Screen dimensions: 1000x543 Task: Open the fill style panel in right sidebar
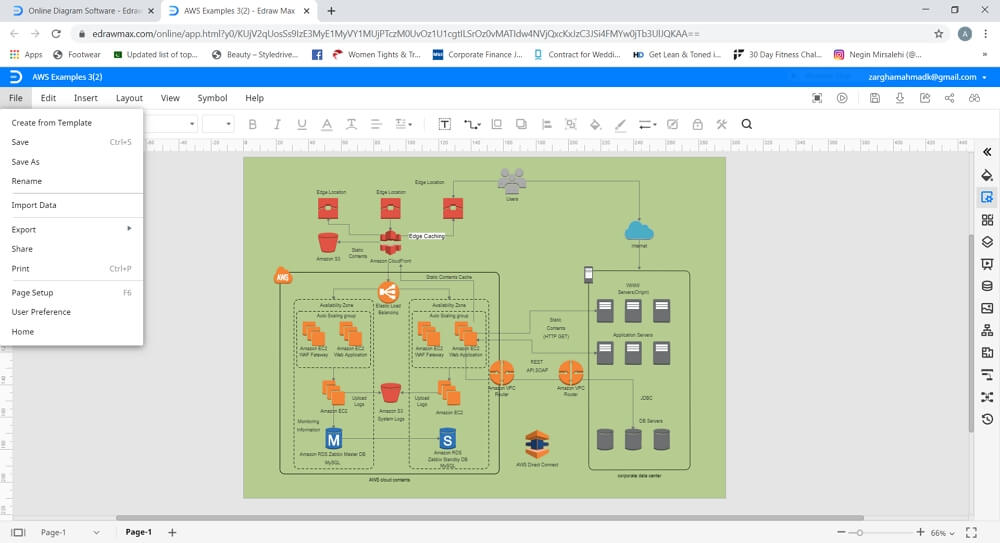point(987,175)
